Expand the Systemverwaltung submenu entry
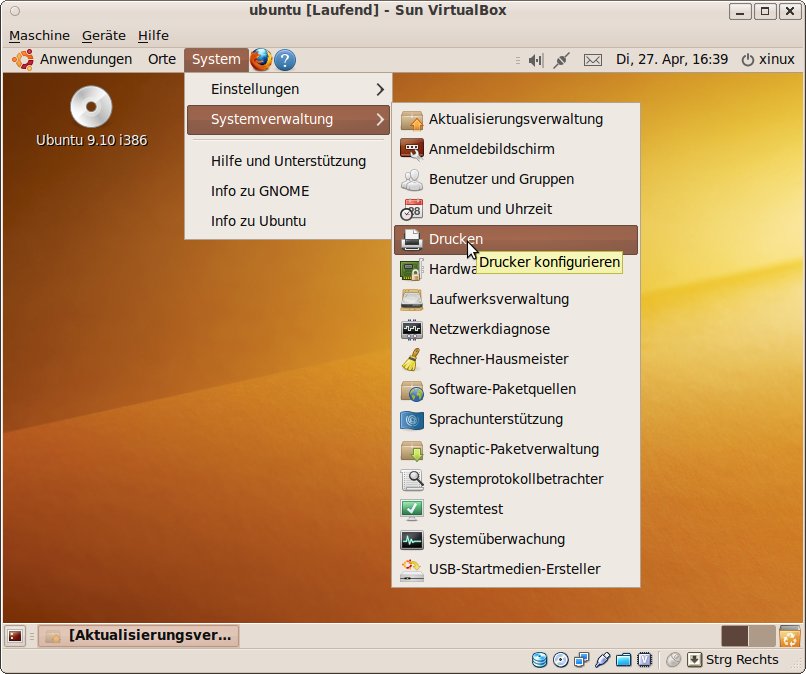Viewport: 806px width, 674px height. point(288,120)
